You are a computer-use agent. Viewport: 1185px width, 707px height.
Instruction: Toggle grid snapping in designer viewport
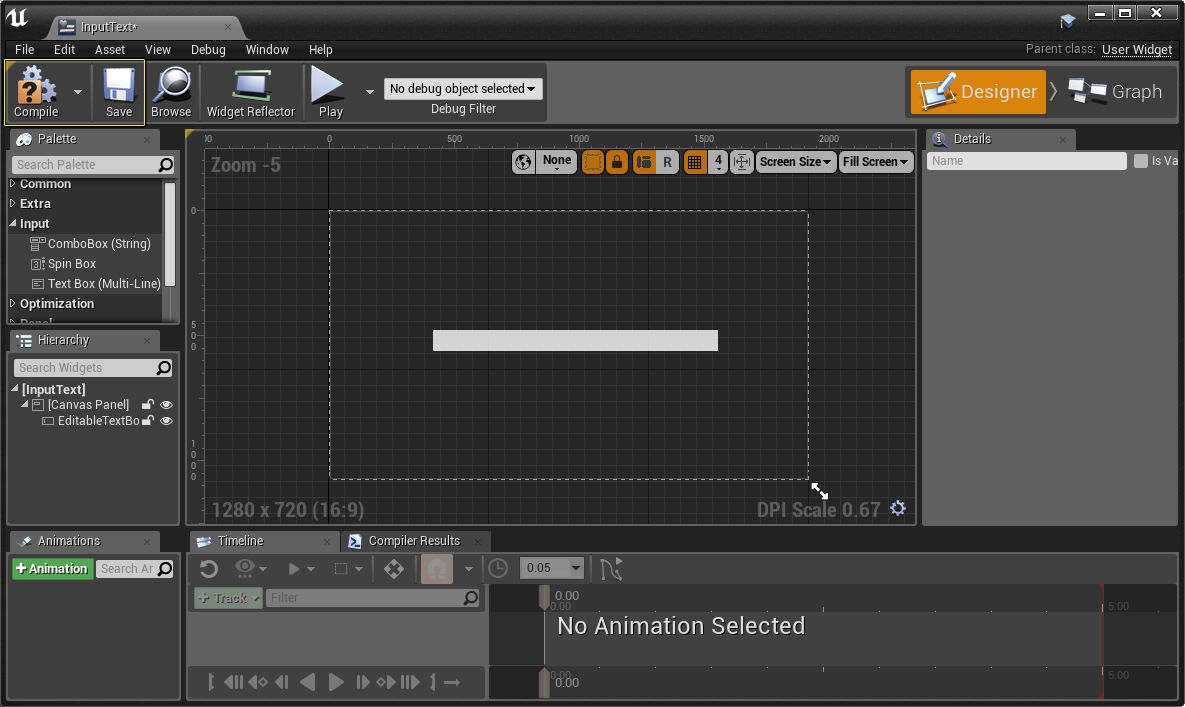point(694,162)
